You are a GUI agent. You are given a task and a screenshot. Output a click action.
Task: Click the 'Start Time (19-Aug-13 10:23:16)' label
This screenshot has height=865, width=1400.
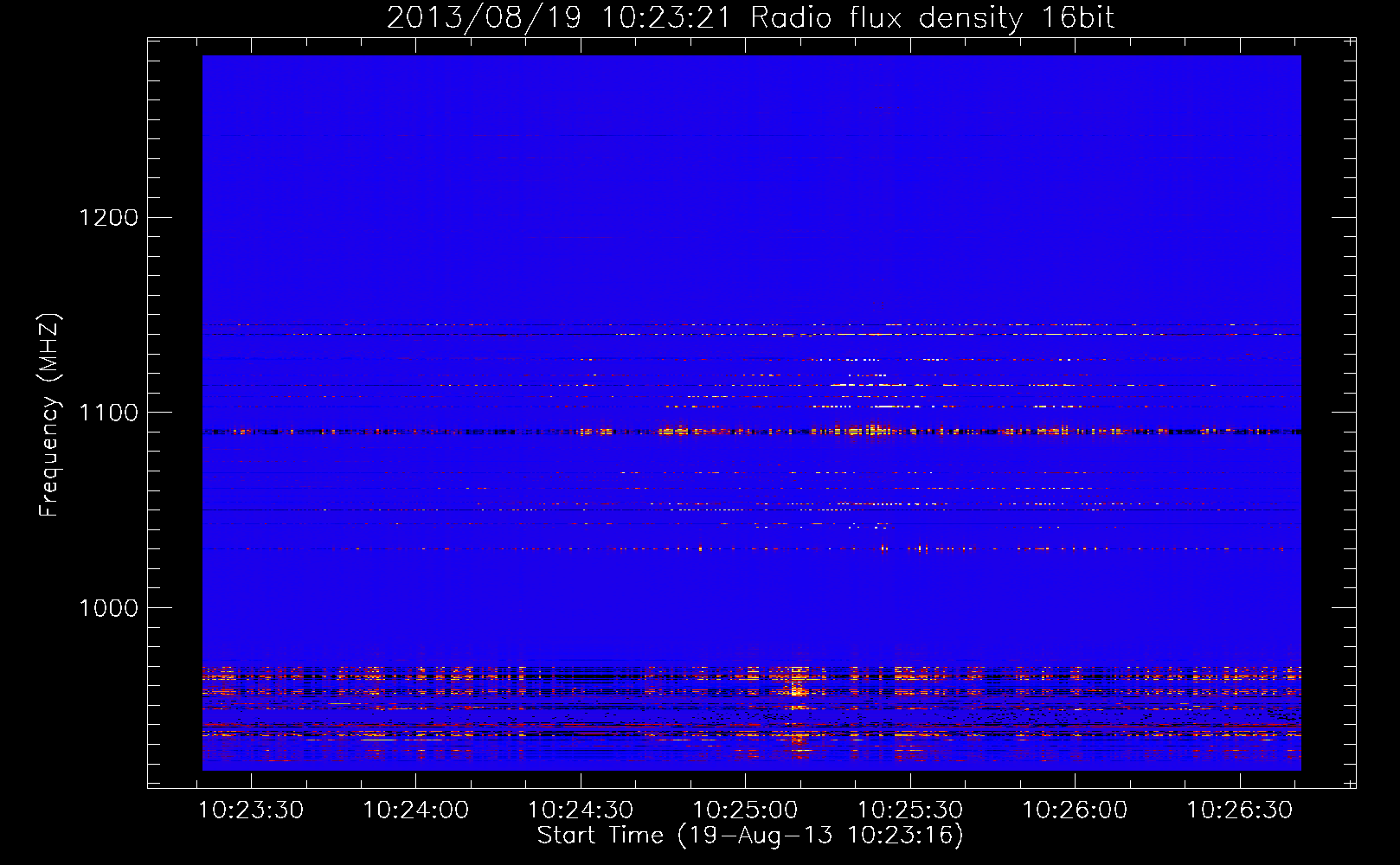750,836
